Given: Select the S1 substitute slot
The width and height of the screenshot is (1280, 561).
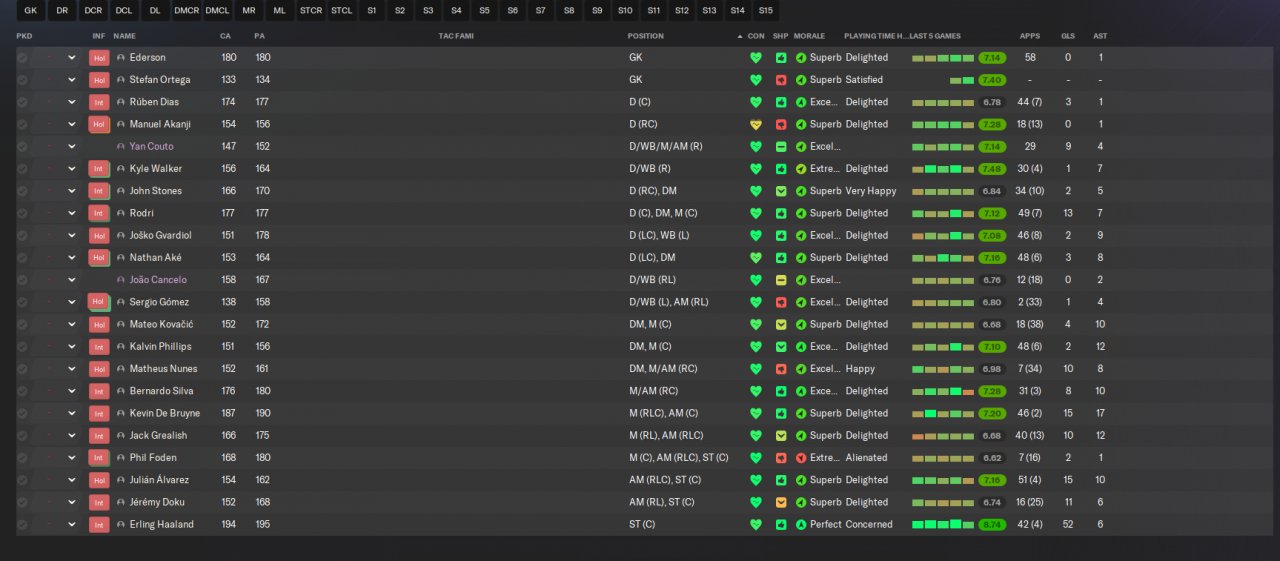Looking at the screenshot, I should (x=372, y=11).
